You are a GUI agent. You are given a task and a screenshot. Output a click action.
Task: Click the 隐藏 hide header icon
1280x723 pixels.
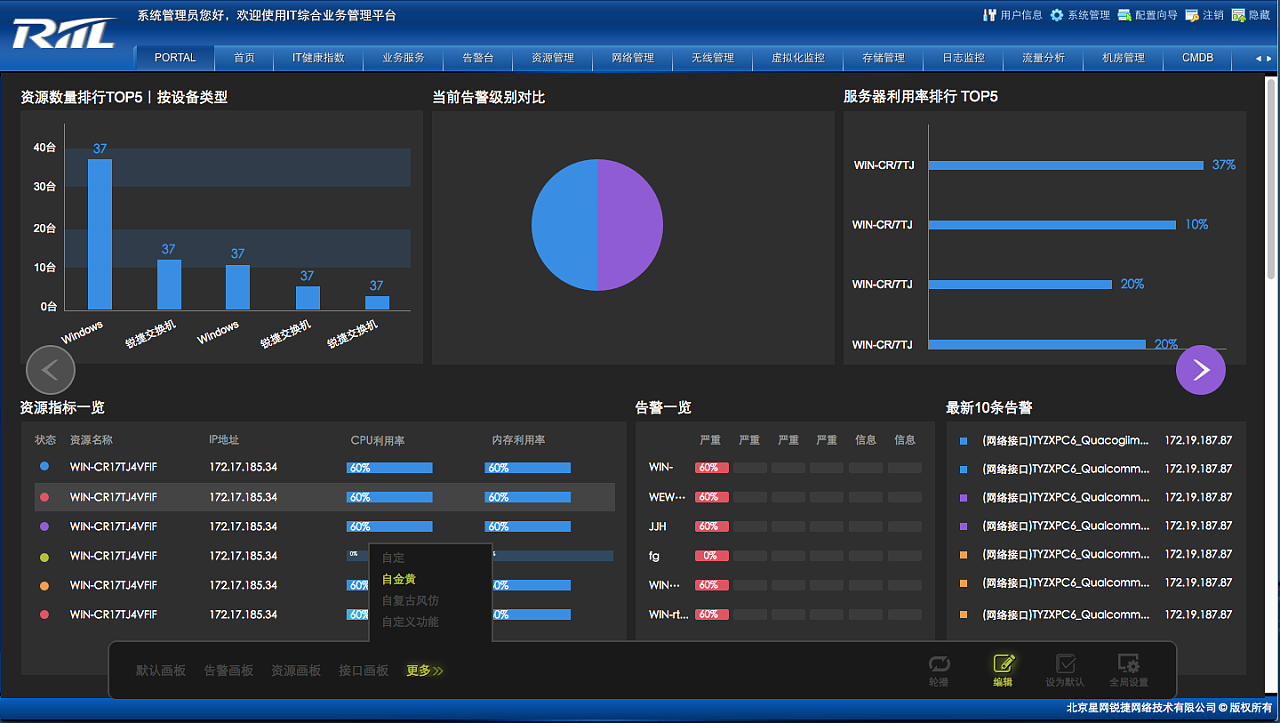[x=1238, y=15]
